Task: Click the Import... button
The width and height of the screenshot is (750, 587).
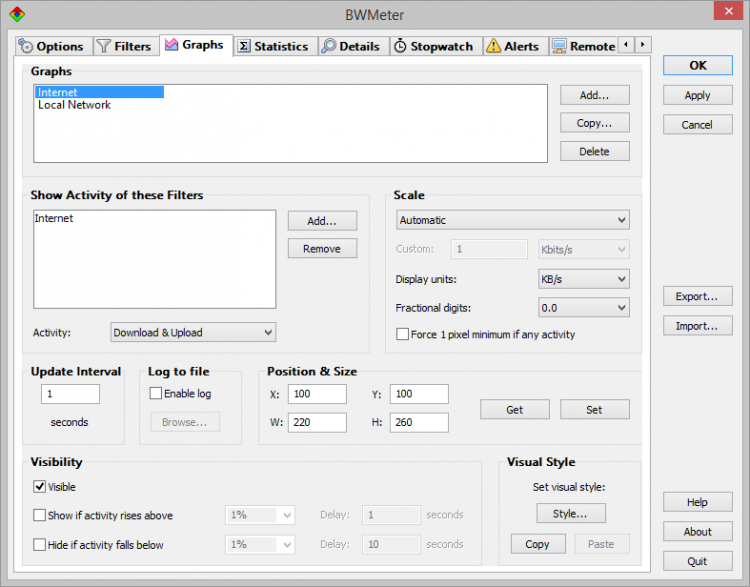Action: coord(697,325)
